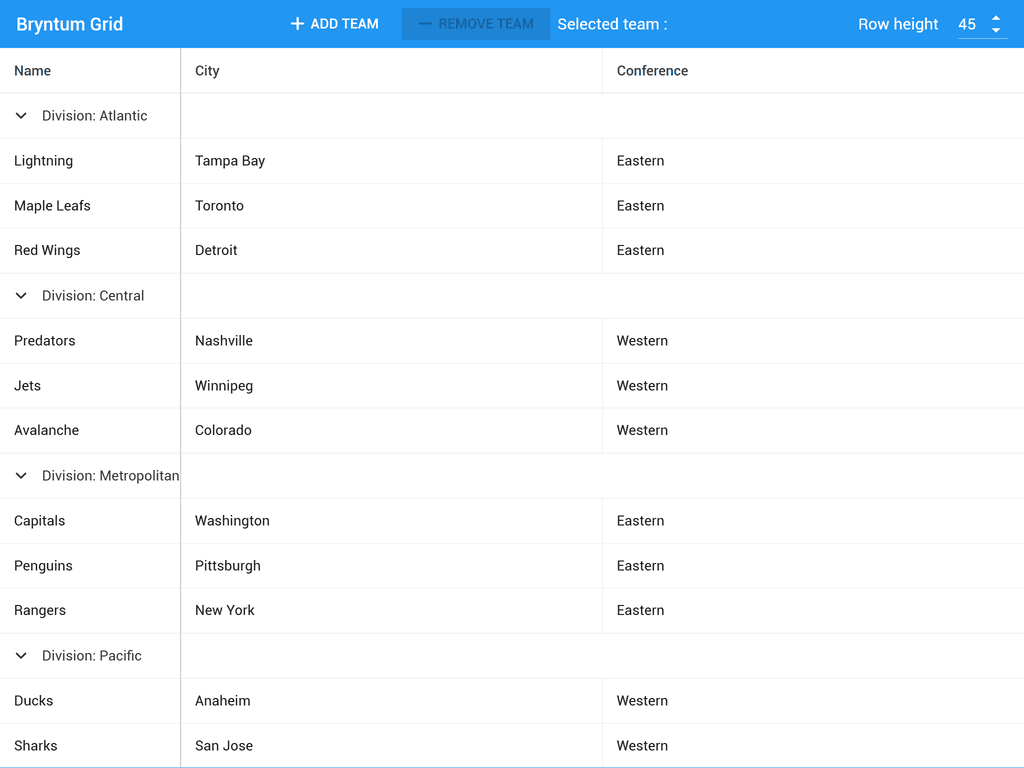Sort the grid by the Name column
This screenshot has height=768, width=1024.
pyautogui.click(x=32, y=70)
